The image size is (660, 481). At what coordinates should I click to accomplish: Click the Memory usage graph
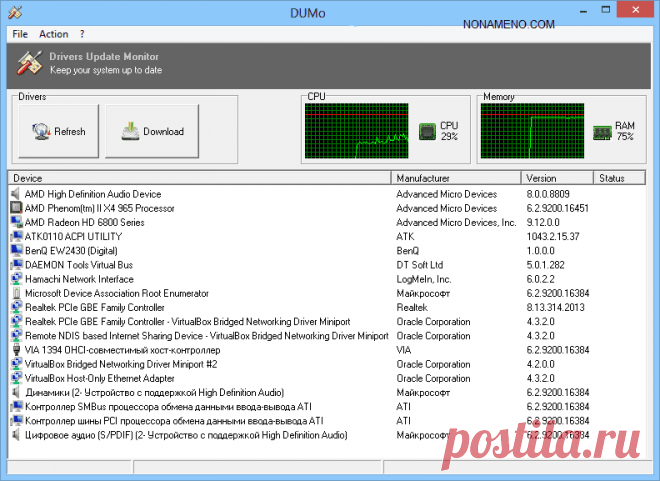click(x=532, y=131)
